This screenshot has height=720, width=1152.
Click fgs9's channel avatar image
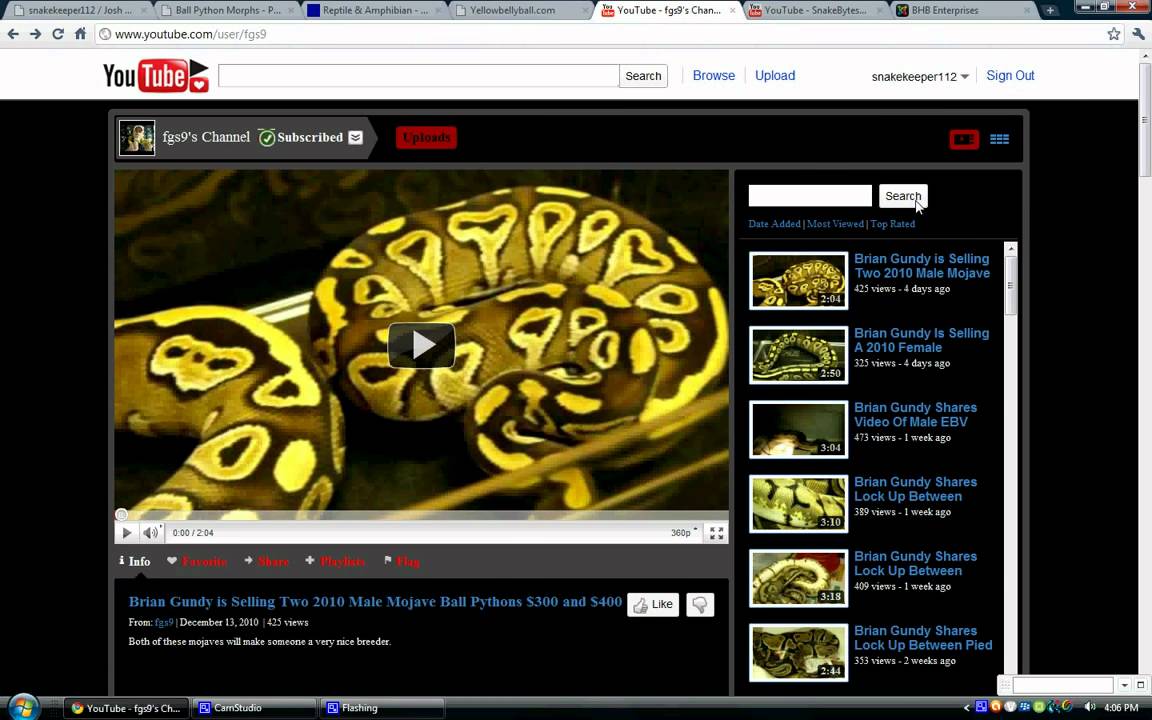coord(137,137)
